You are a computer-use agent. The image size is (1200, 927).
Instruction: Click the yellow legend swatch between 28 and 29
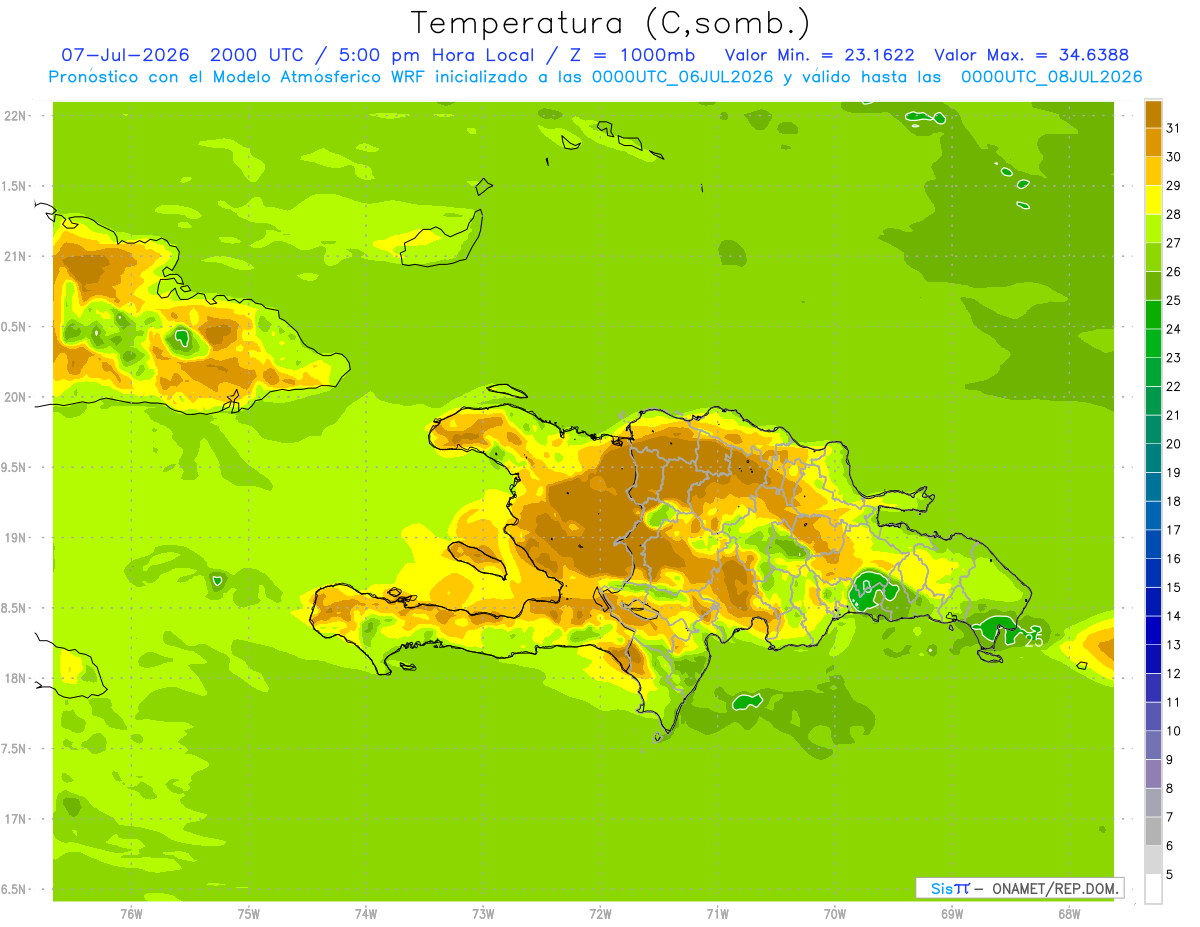pos(1153,200)
